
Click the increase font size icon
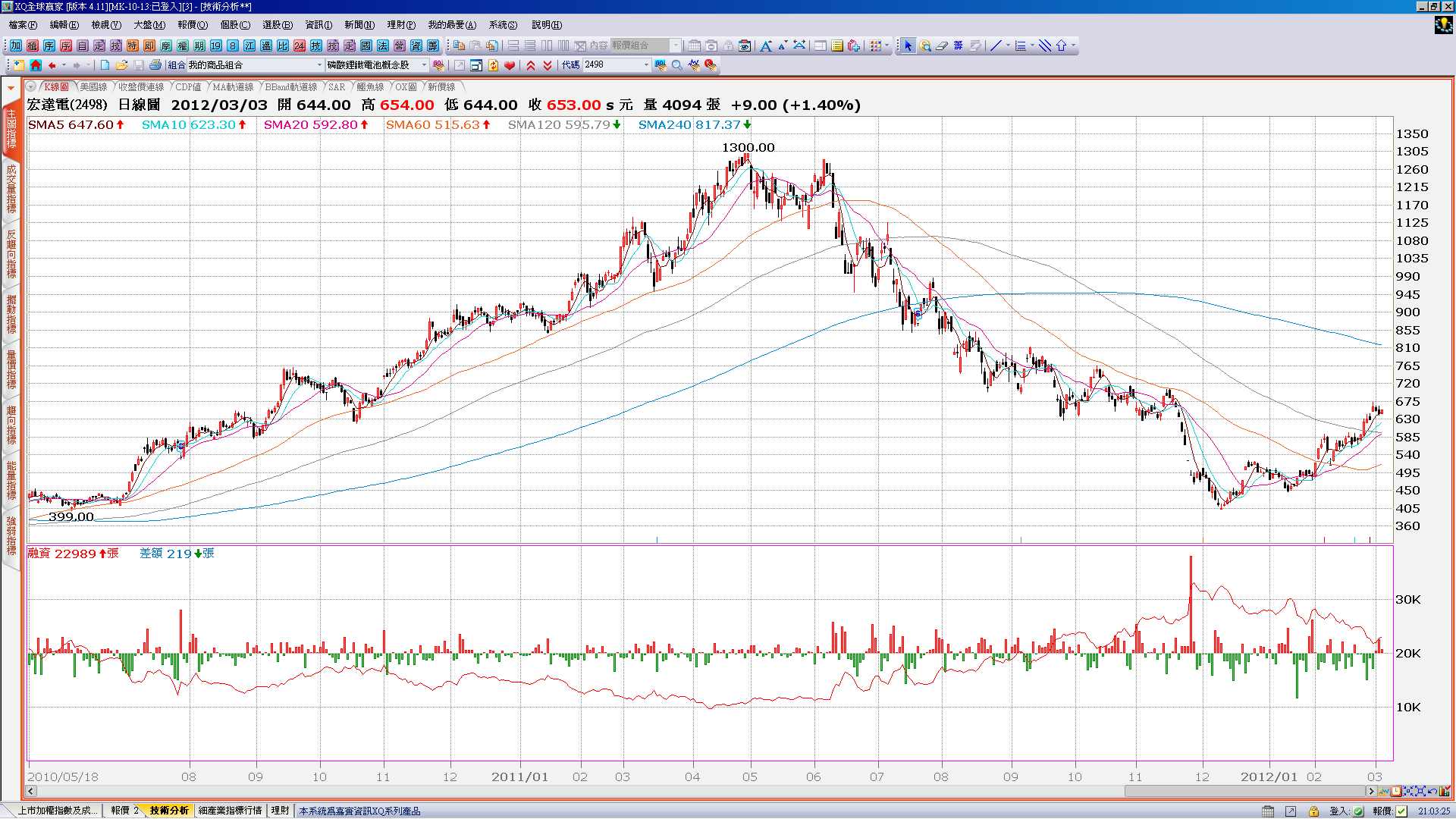[766, 45]
